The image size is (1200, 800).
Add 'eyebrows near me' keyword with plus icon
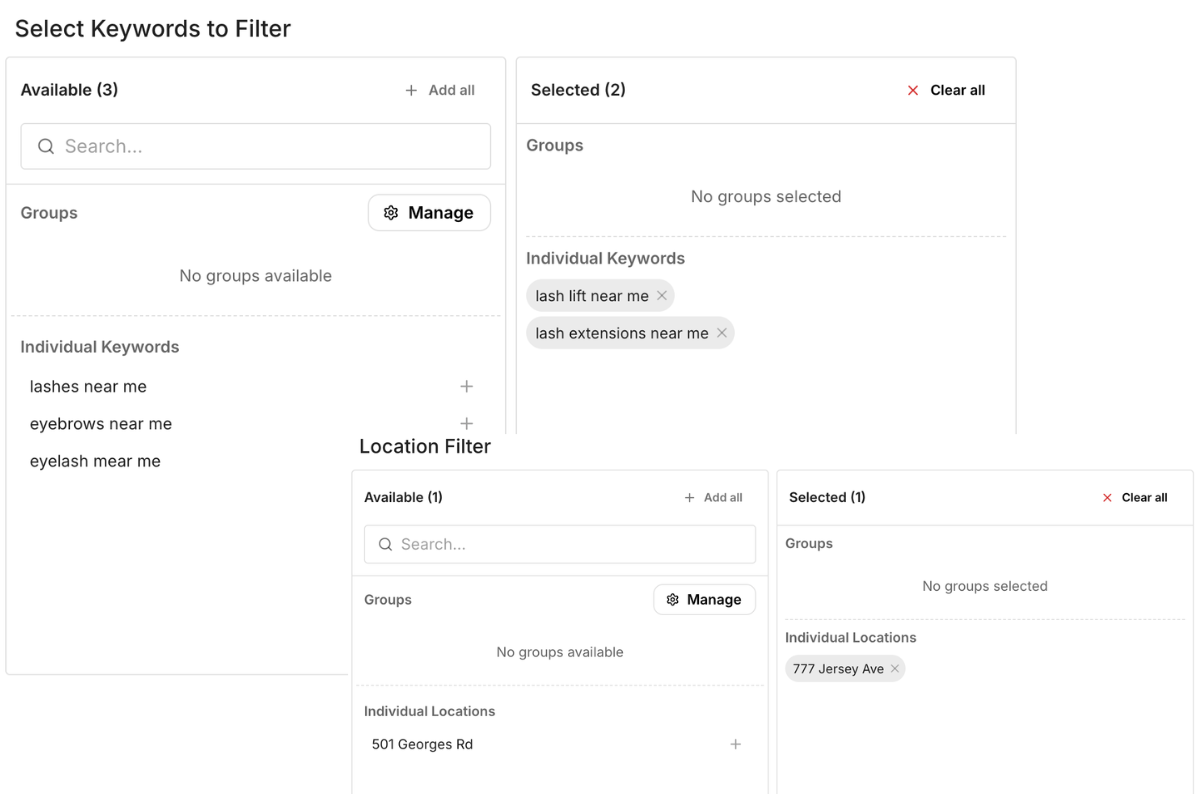pos(466,423)
